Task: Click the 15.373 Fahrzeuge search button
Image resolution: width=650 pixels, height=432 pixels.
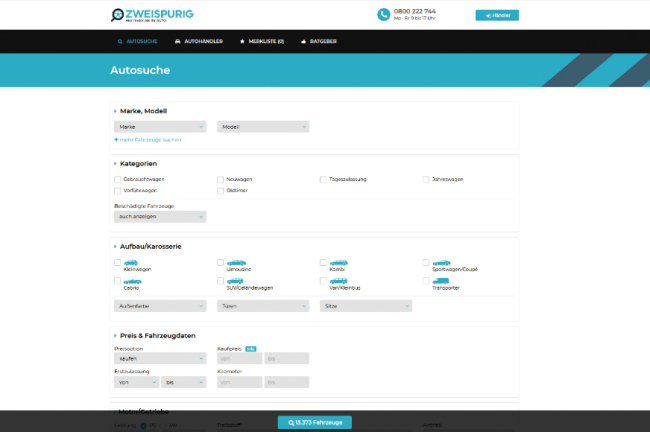Action: (314, 422)
